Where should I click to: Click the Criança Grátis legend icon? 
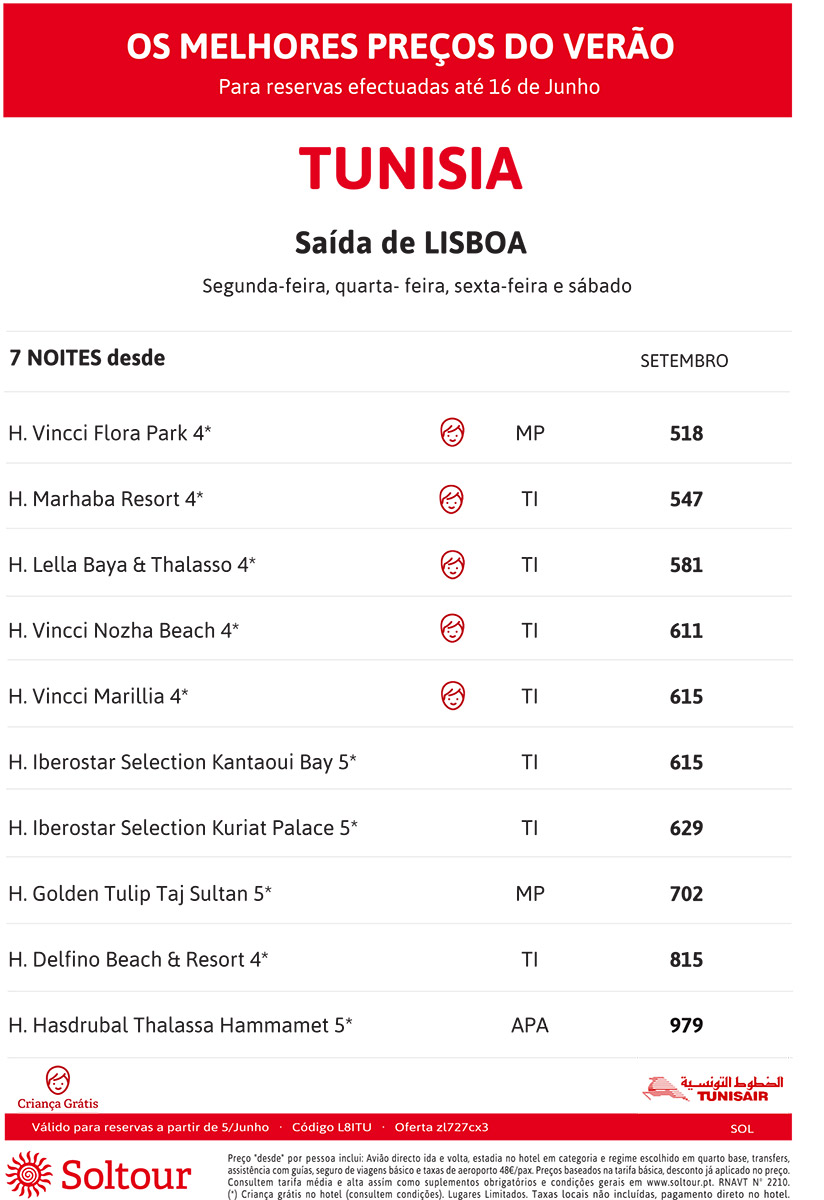[58, 1080]
